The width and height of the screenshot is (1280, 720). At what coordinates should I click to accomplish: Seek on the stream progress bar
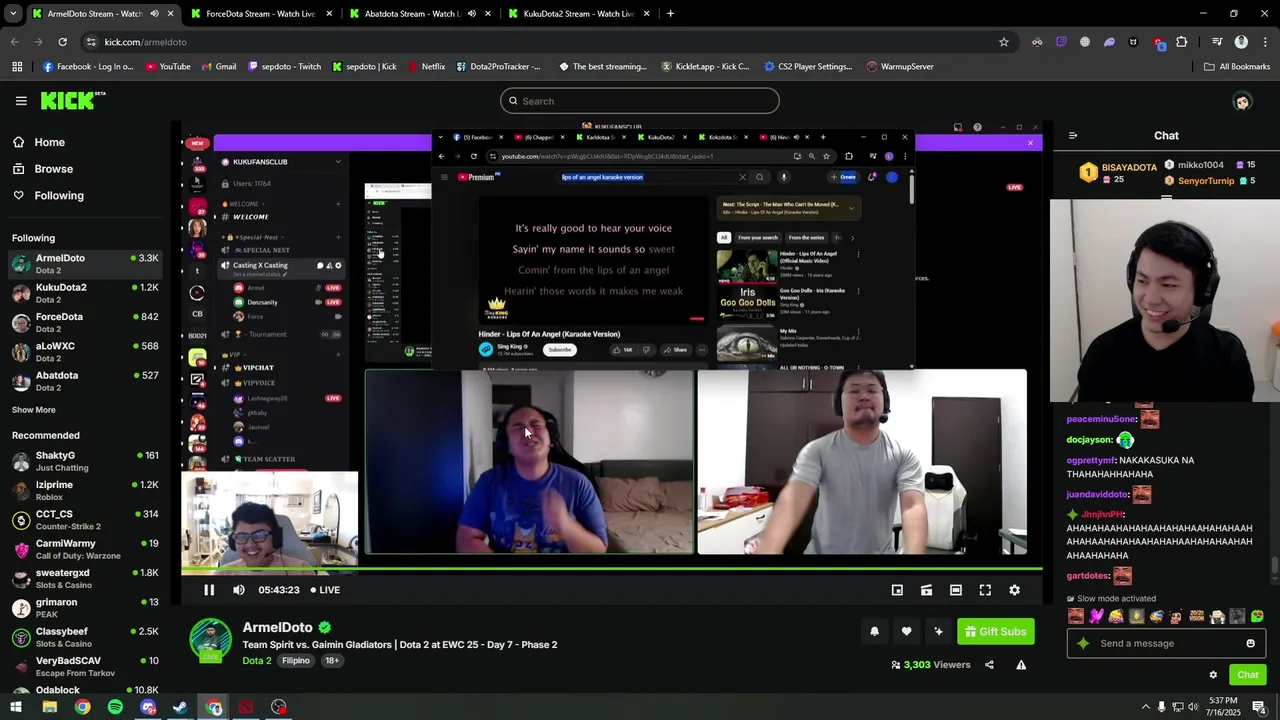point(611,570)
